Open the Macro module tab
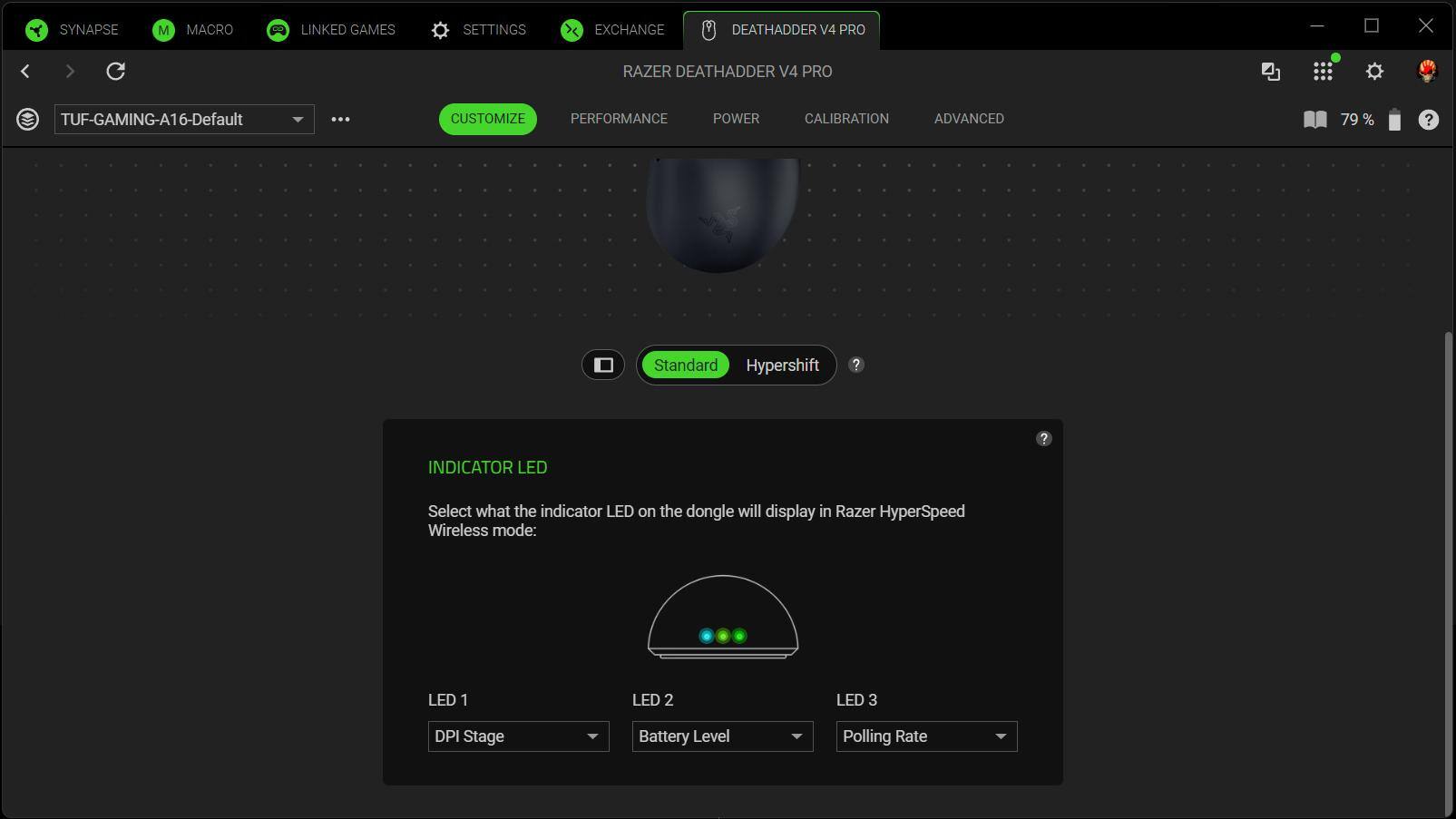Screen dimensions: 1456x819 (192, 30)
